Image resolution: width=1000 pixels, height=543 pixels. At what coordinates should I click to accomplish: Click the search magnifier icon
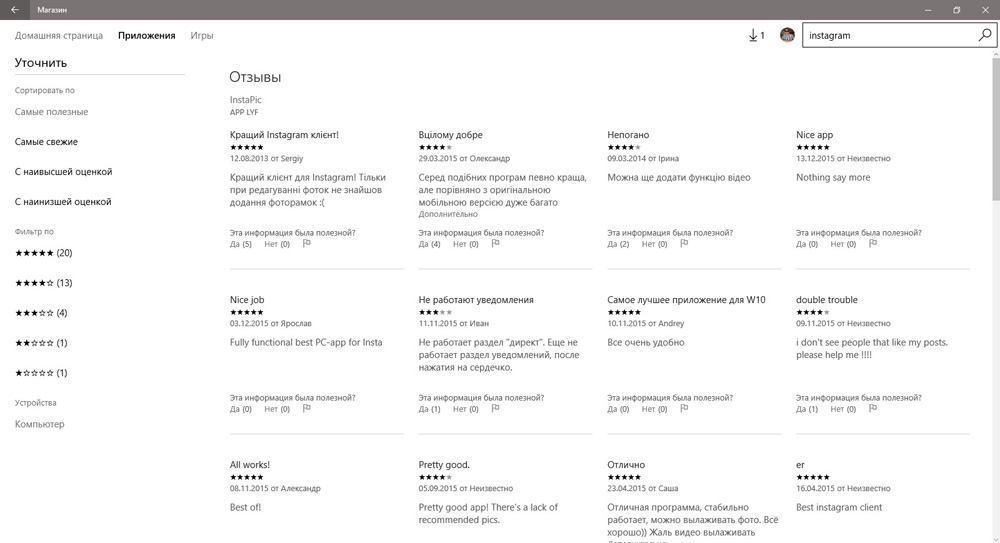(985, 35)
